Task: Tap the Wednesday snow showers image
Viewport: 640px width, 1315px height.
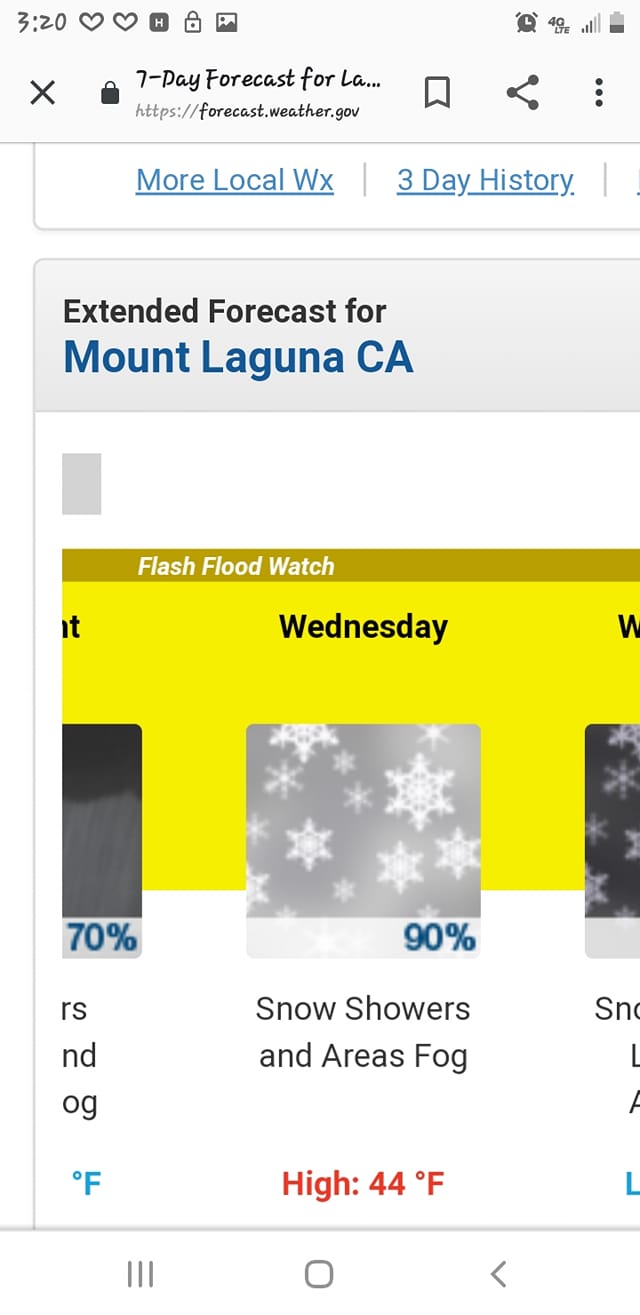Action: (x=363, y=841)
